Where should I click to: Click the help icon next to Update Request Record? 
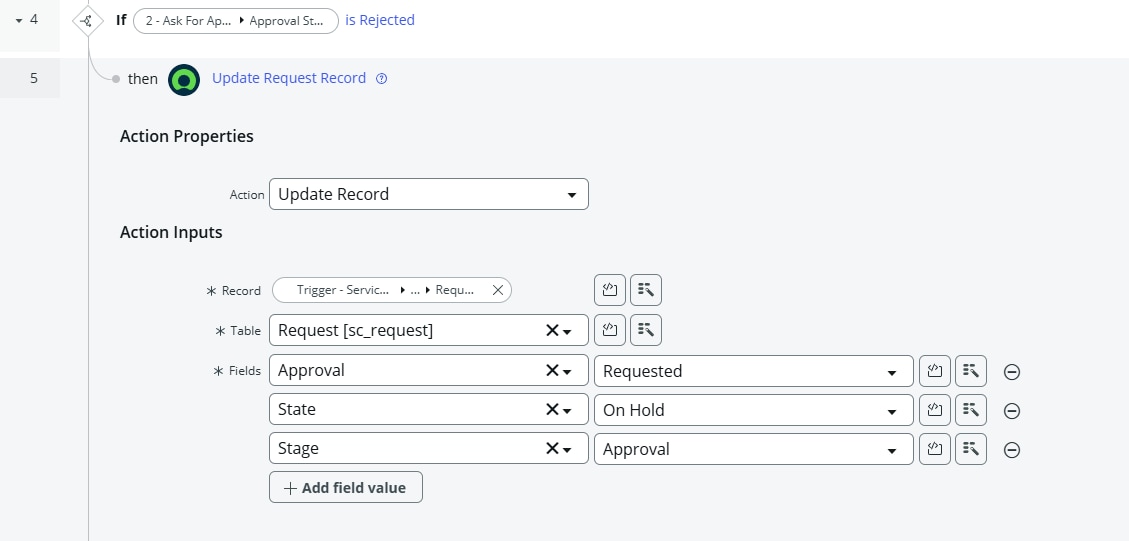coord(381,79)
